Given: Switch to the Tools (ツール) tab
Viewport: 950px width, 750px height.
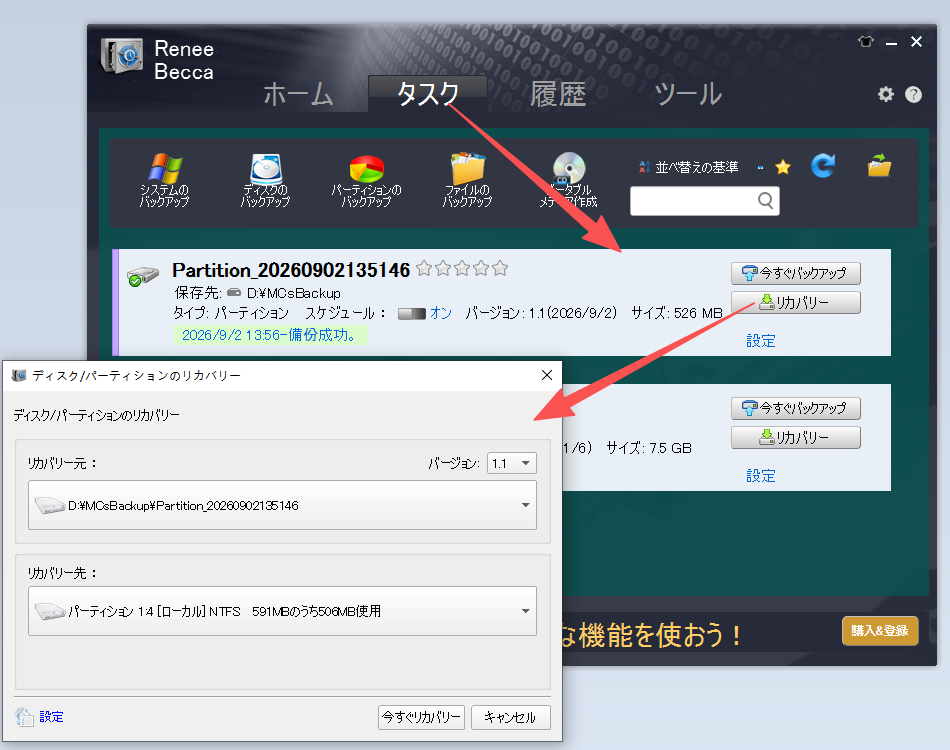Looking at the screenshot, I should (x=688, y=95).
